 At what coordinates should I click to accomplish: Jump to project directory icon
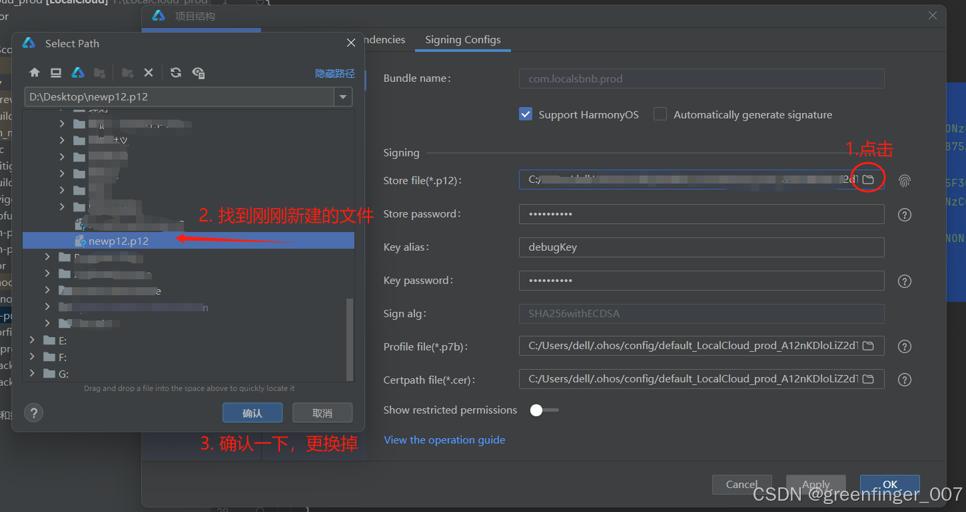(78, 73)
